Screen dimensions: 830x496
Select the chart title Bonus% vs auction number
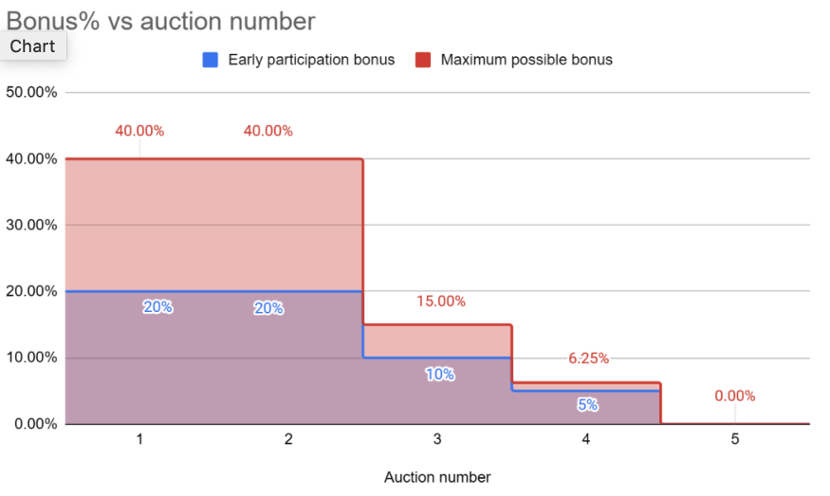click(160, 21)
